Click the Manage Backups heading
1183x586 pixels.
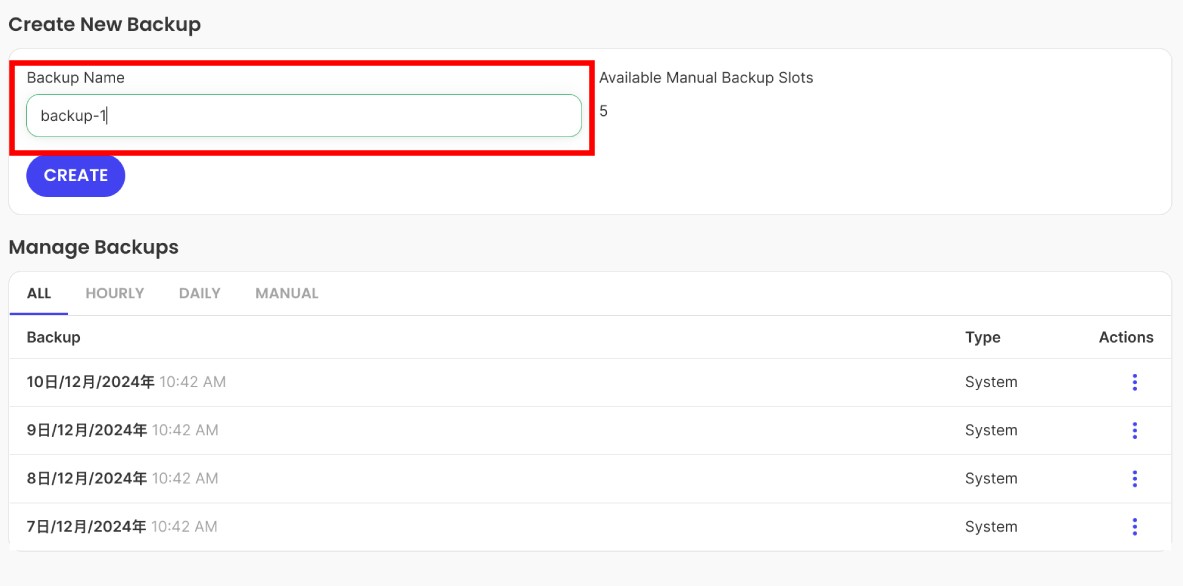pos(93,247)
